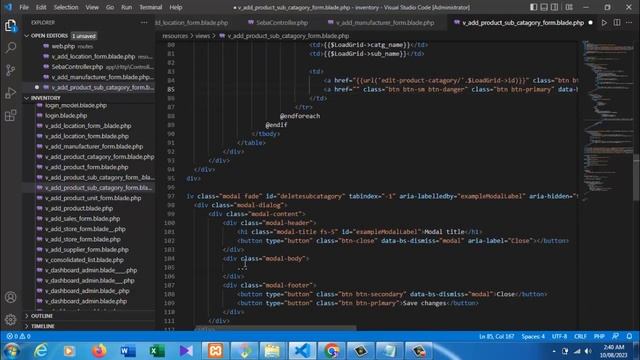Expand the Timeline section

tap(42, 326)
